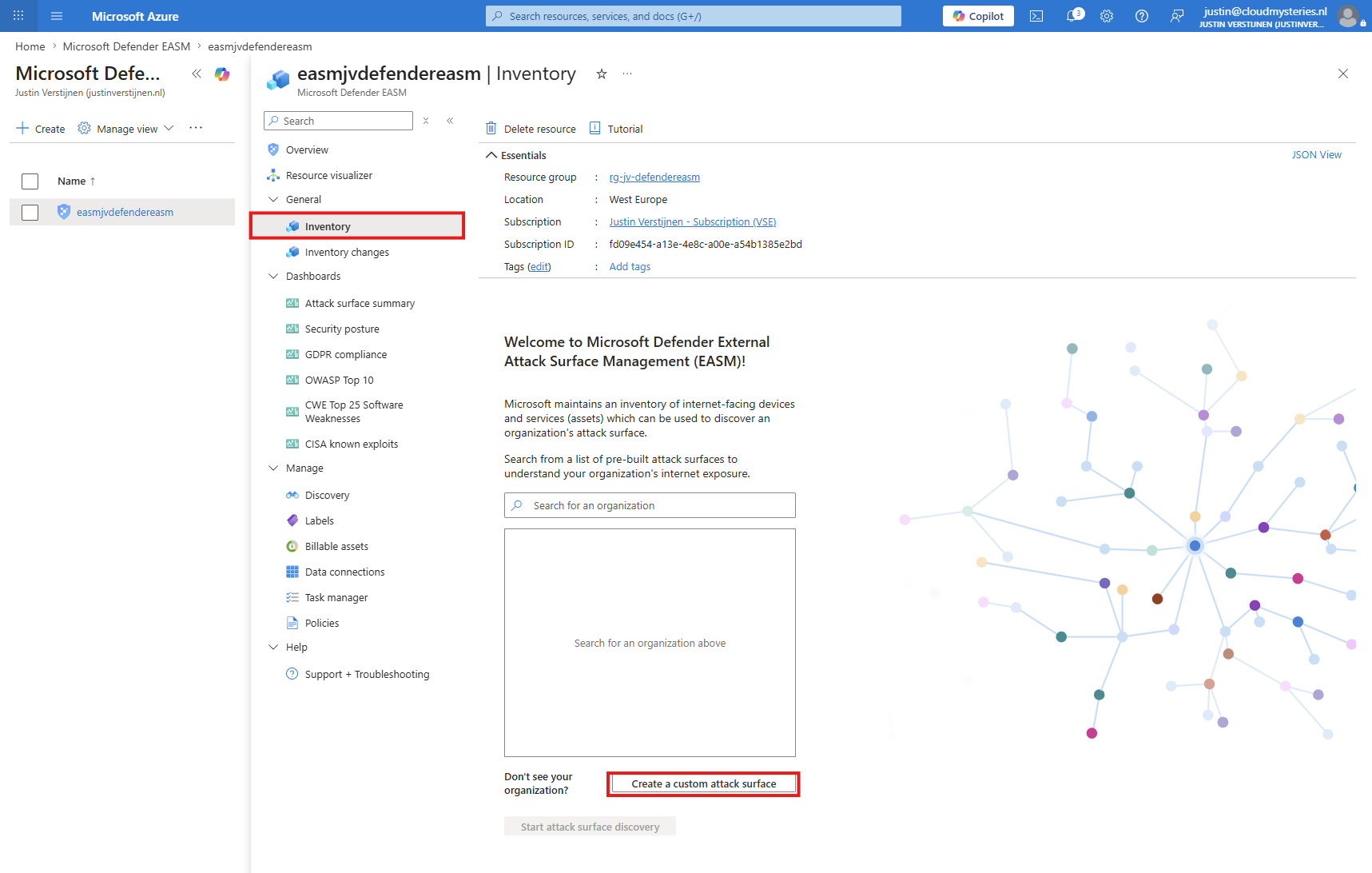Collapse the Essentials panel
The width and height of the screenshot is (1372, 873).
491,155
